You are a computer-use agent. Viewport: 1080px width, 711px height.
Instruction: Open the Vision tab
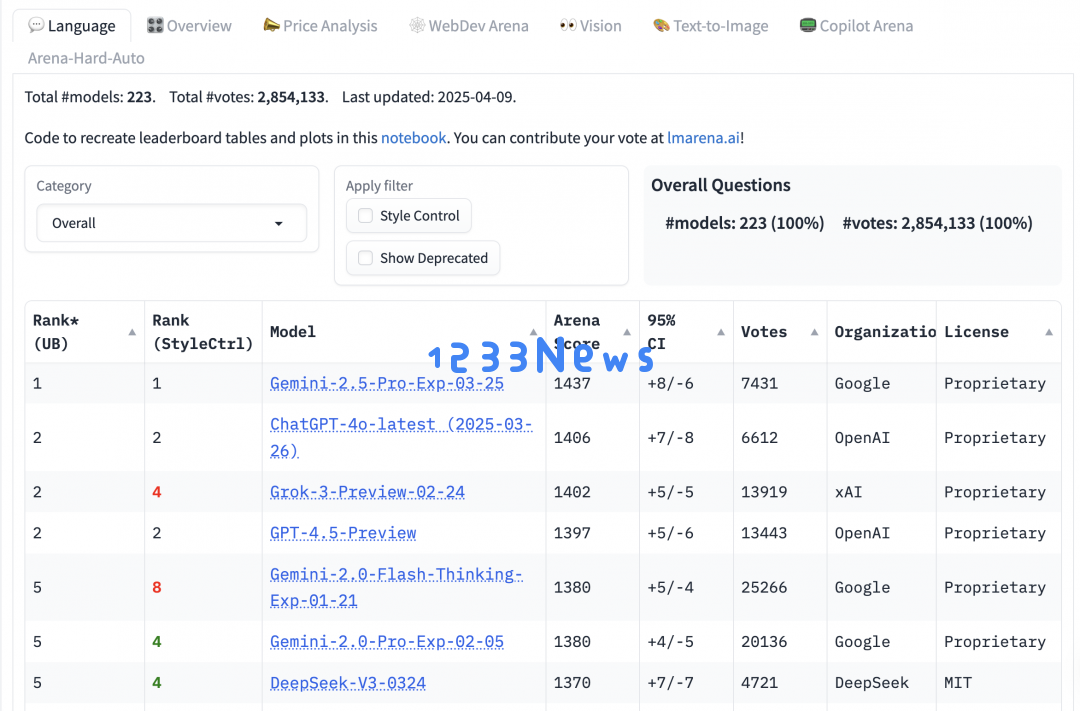click(x=590, y=26)
